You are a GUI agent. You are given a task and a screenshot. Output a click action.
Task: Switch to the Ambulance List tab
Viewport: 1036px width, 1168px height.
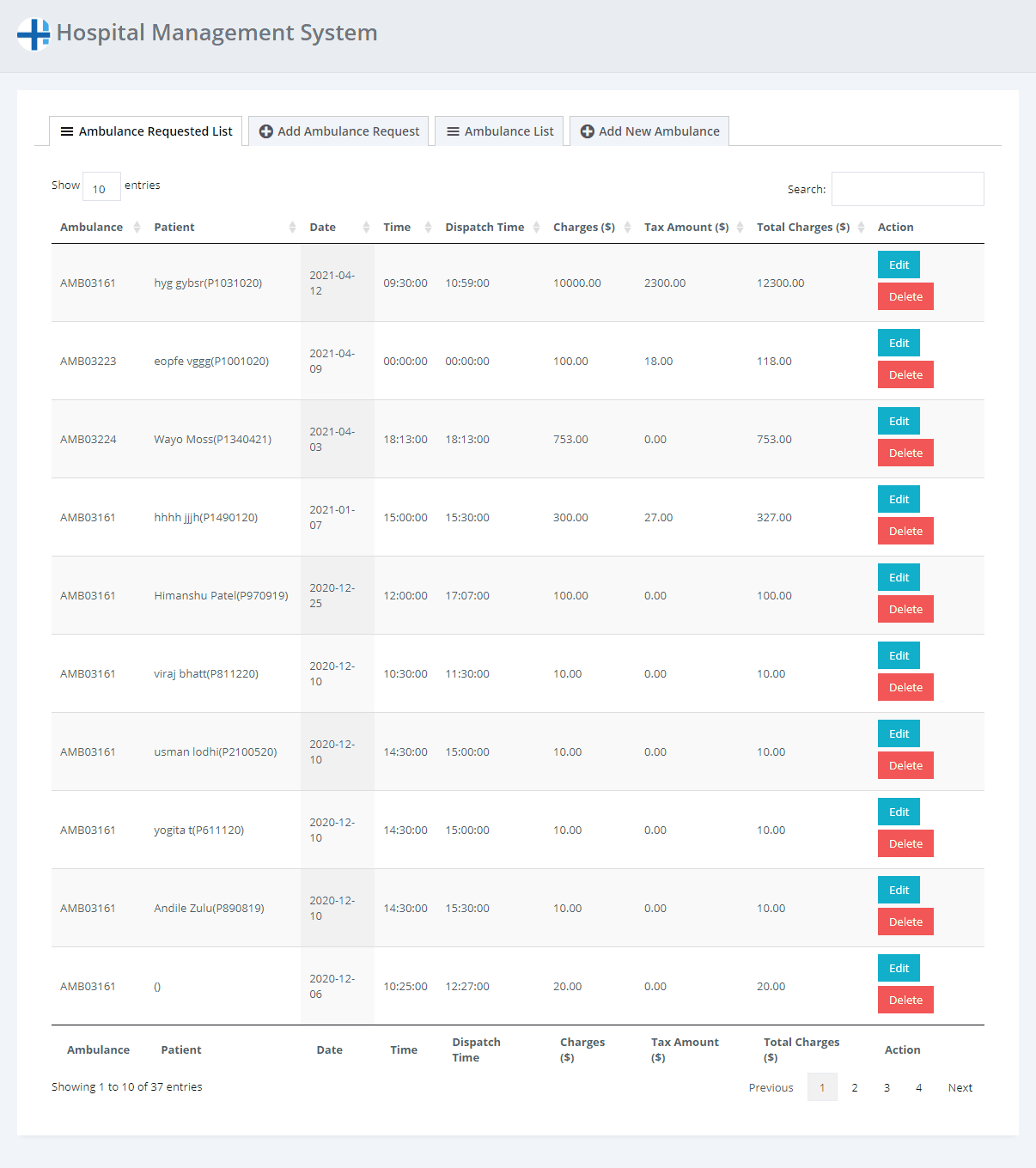click(499, 131)
